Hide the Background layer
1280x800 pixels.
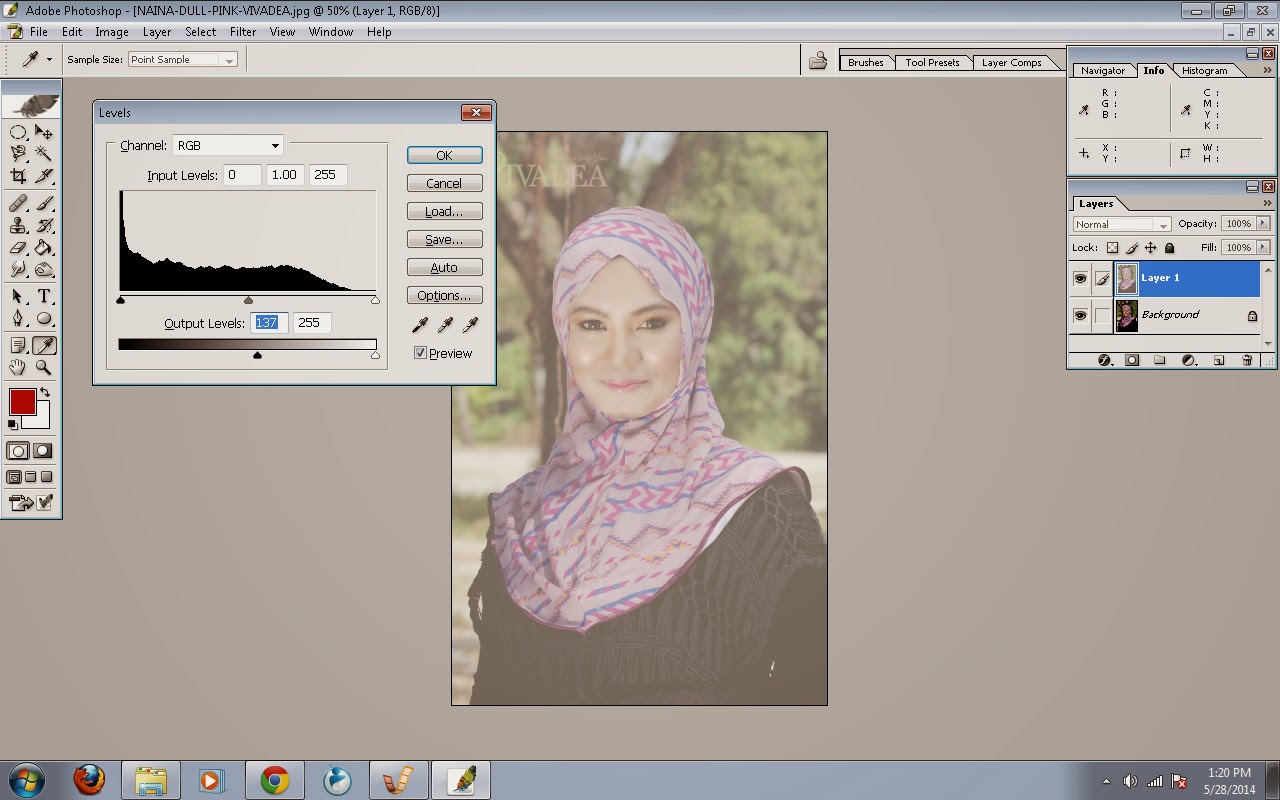coord(1082,315)
